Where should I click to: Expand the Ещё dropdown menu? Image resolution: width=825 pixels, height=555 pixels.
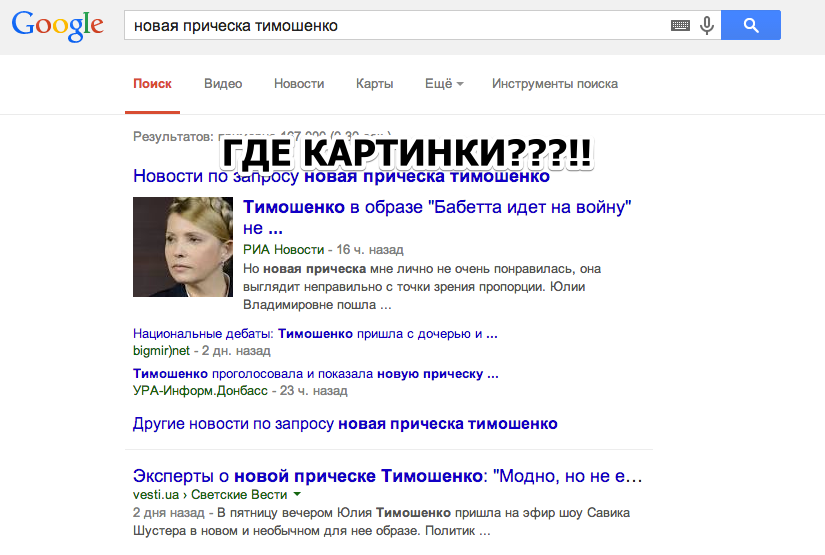click(444, 84)
